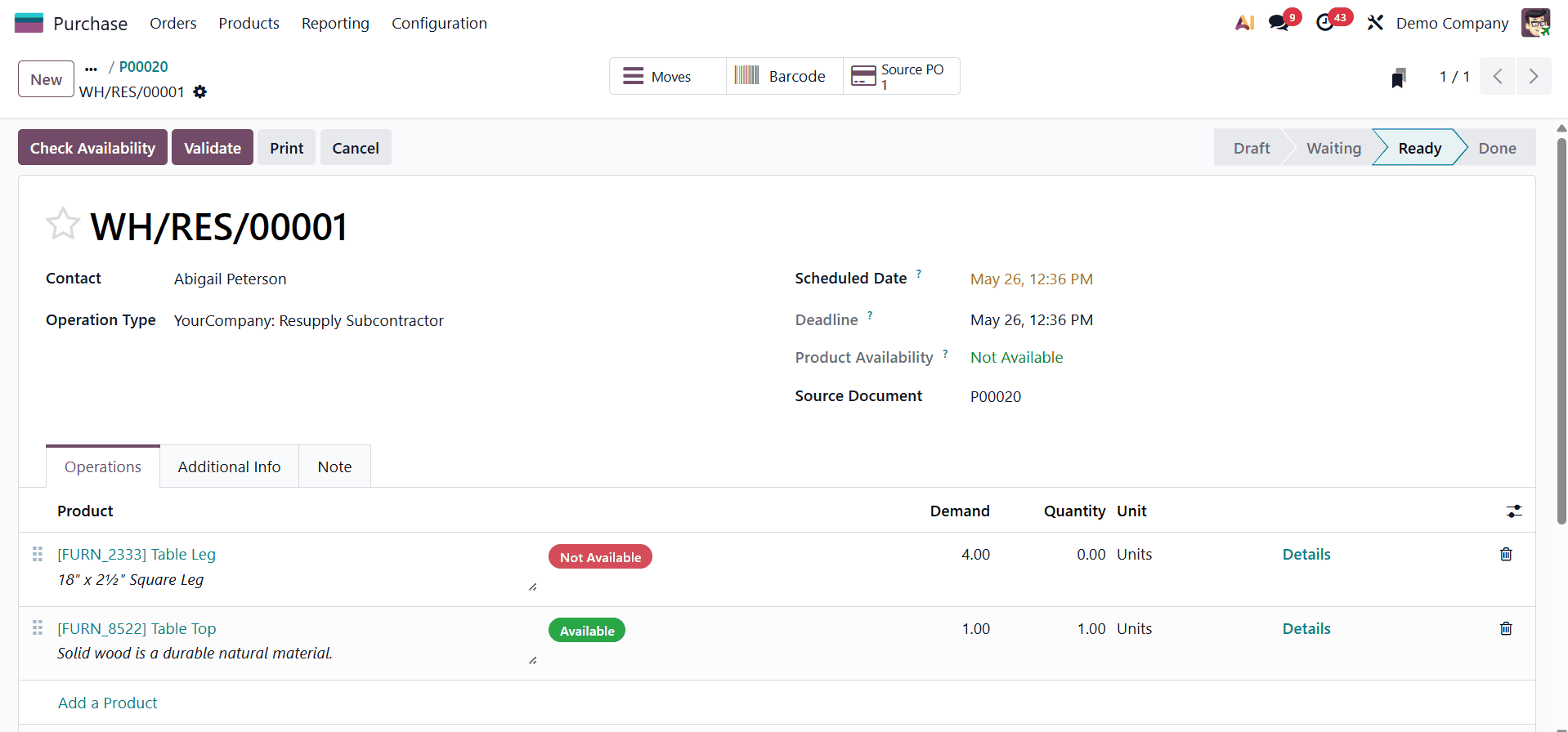
Task: Switch to the Note tab
Action: click(x=334, y=466)
